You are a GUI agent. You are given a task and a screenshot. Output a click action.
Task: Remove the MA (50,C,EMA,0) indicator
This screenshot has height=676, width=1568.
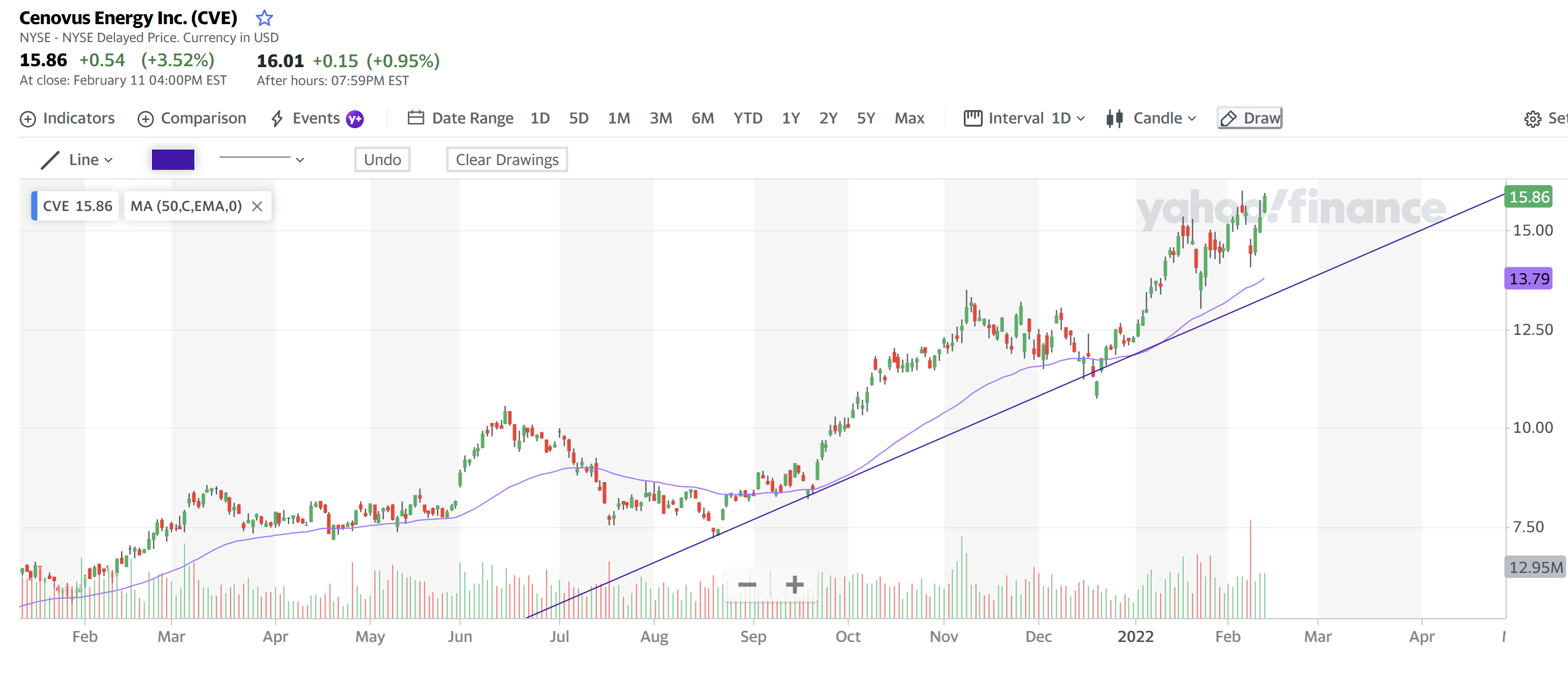click(257, 206)
